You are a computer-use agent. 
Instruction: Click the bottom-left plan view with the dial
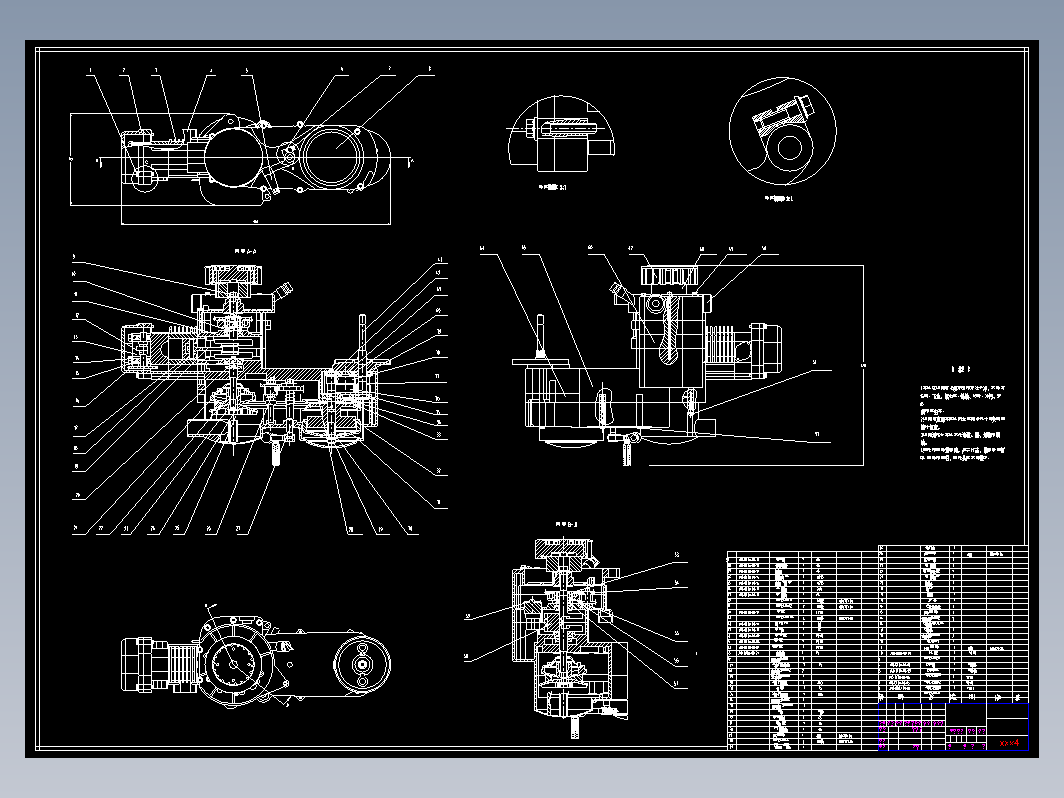256,657
